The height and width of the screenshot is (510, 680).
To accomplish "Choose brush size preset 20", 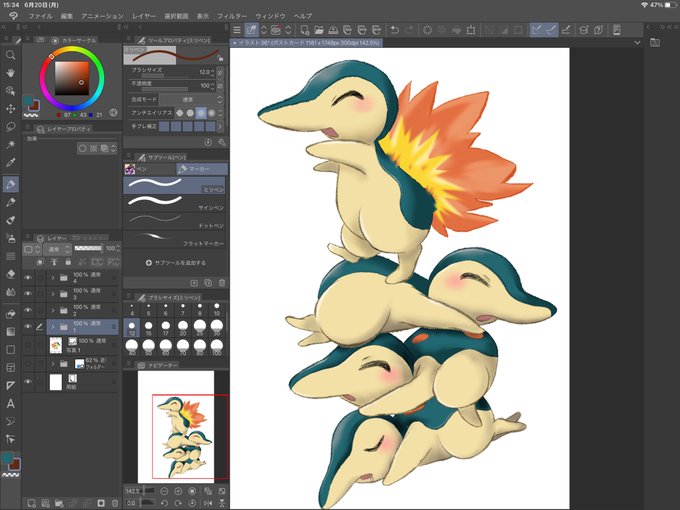I will point(183,327).
